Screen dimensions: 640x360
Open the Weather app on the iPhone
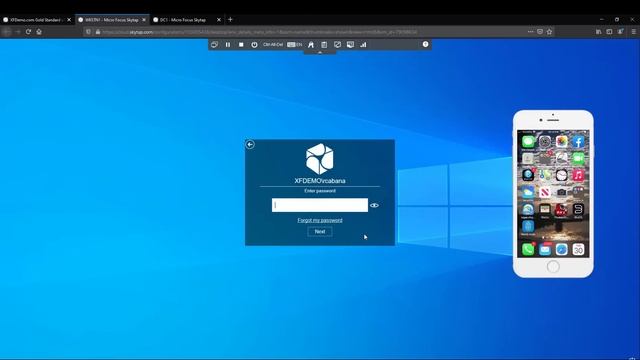click(528, 192)
